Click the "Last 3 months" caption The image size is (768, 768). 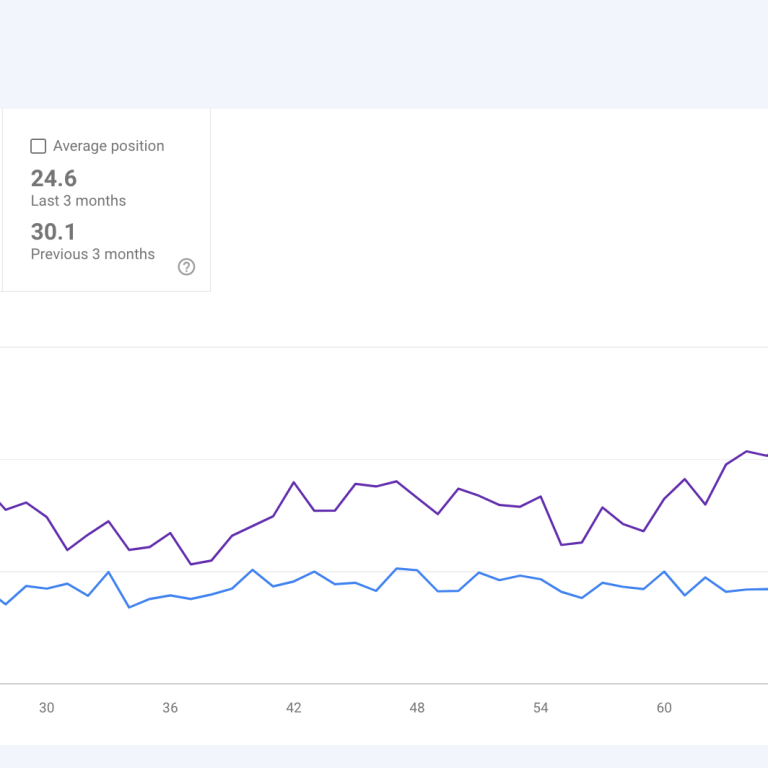click(78, 201)
